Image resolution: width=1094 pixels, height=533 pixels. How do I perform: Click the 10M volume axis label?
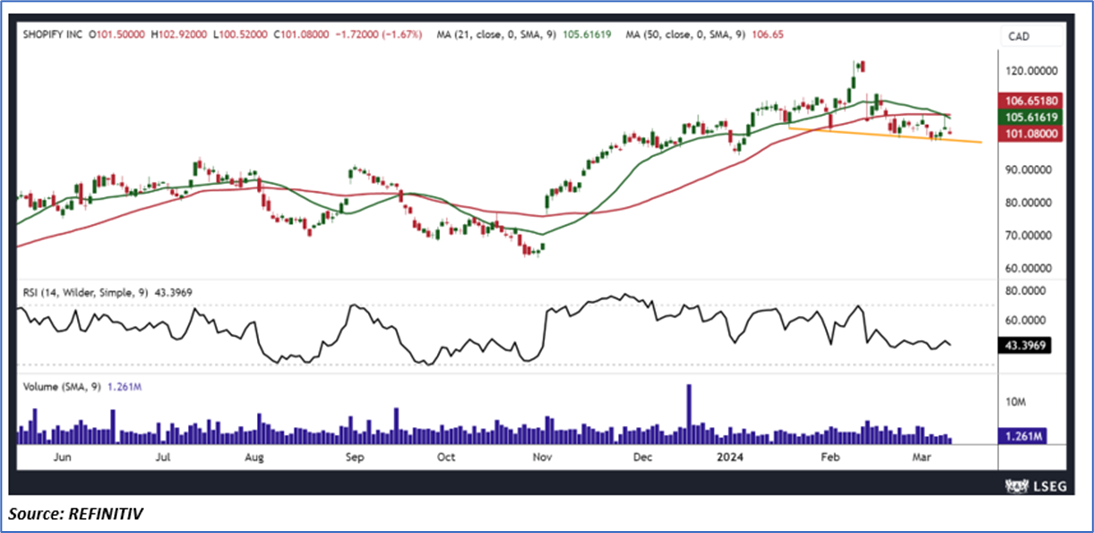pos(1015,402)
